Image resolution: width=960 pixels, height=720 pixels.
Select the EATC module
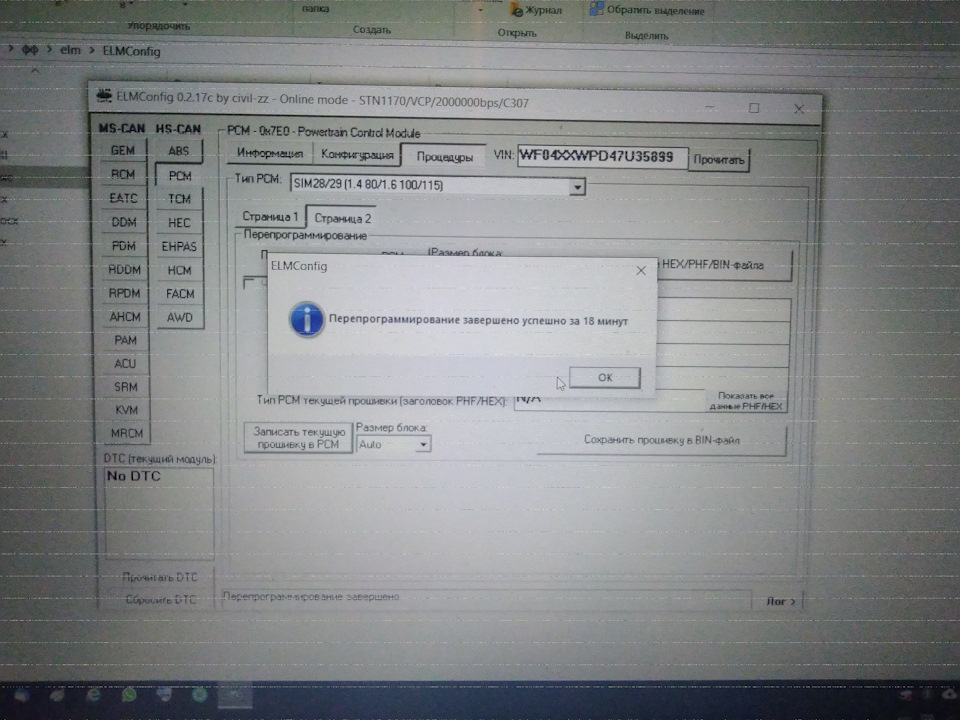click(x=123, y=198)
